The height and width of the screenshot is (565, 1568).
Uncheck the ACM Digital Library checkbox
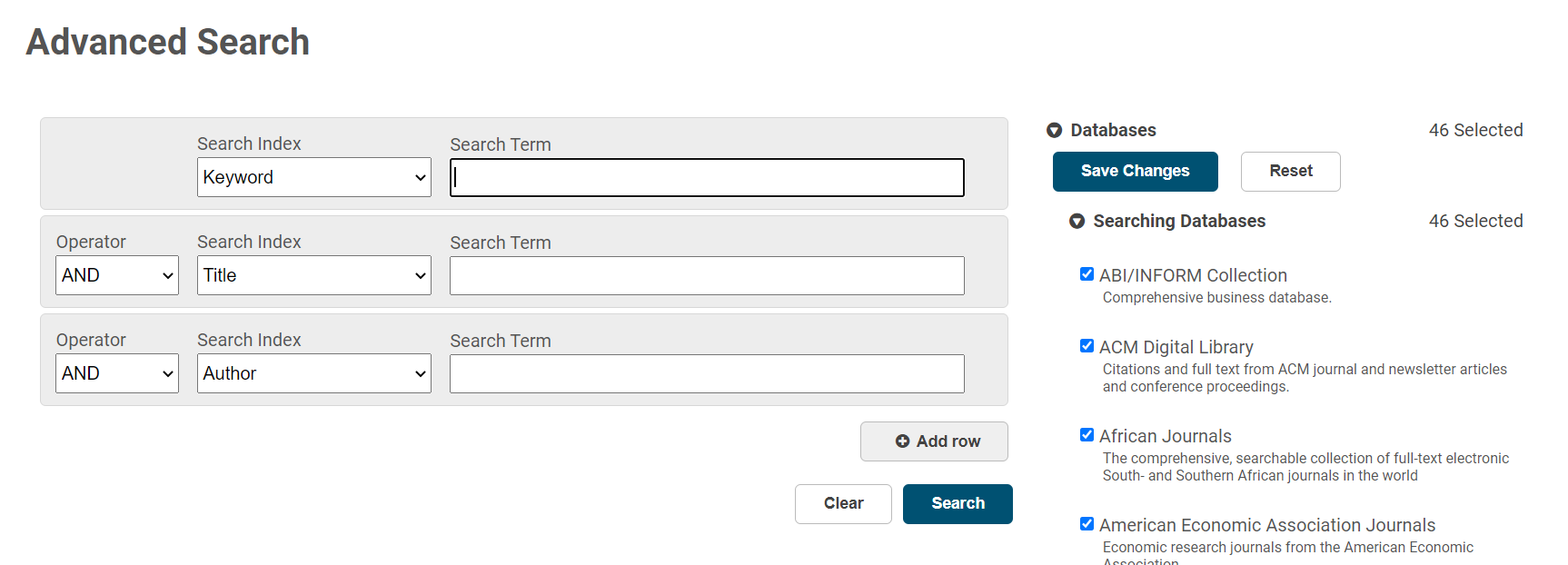click(x=1087, y=346)
